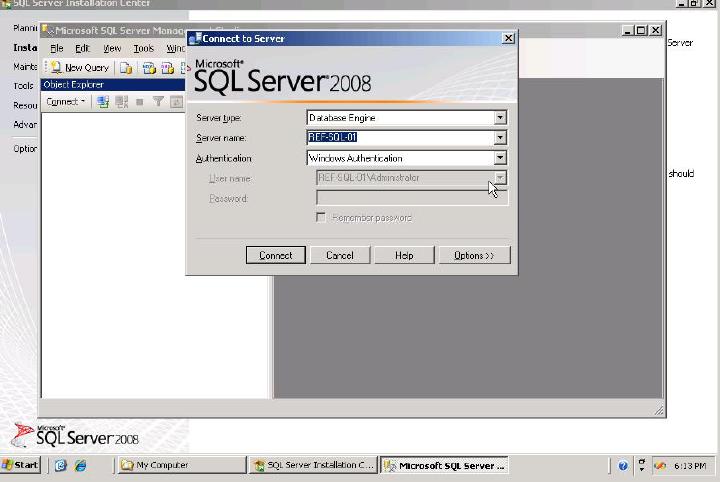This screenshot has width=720, height=482.
Task: Select Tools in Installation Center sidebar
Action: [x=23, y=86]
